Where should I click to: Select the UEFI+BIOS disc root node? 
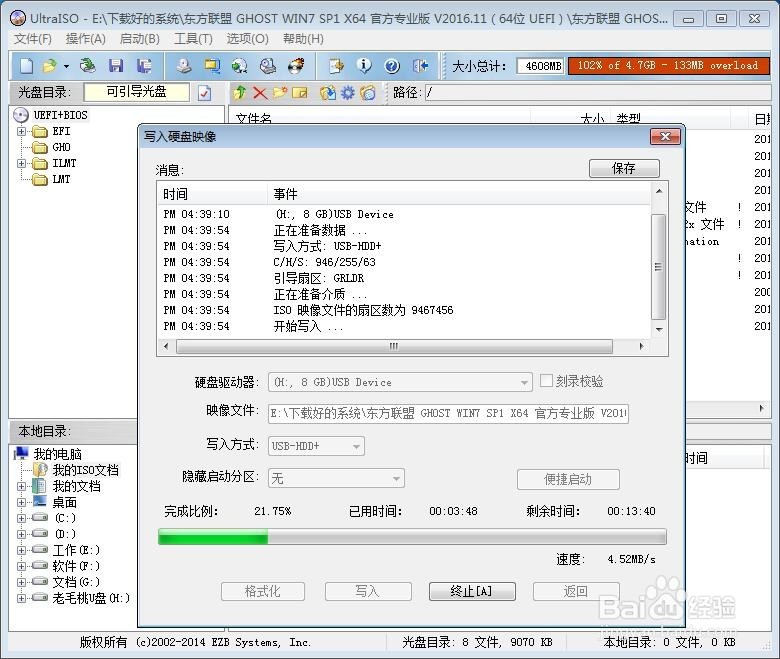tap(60, 115)
